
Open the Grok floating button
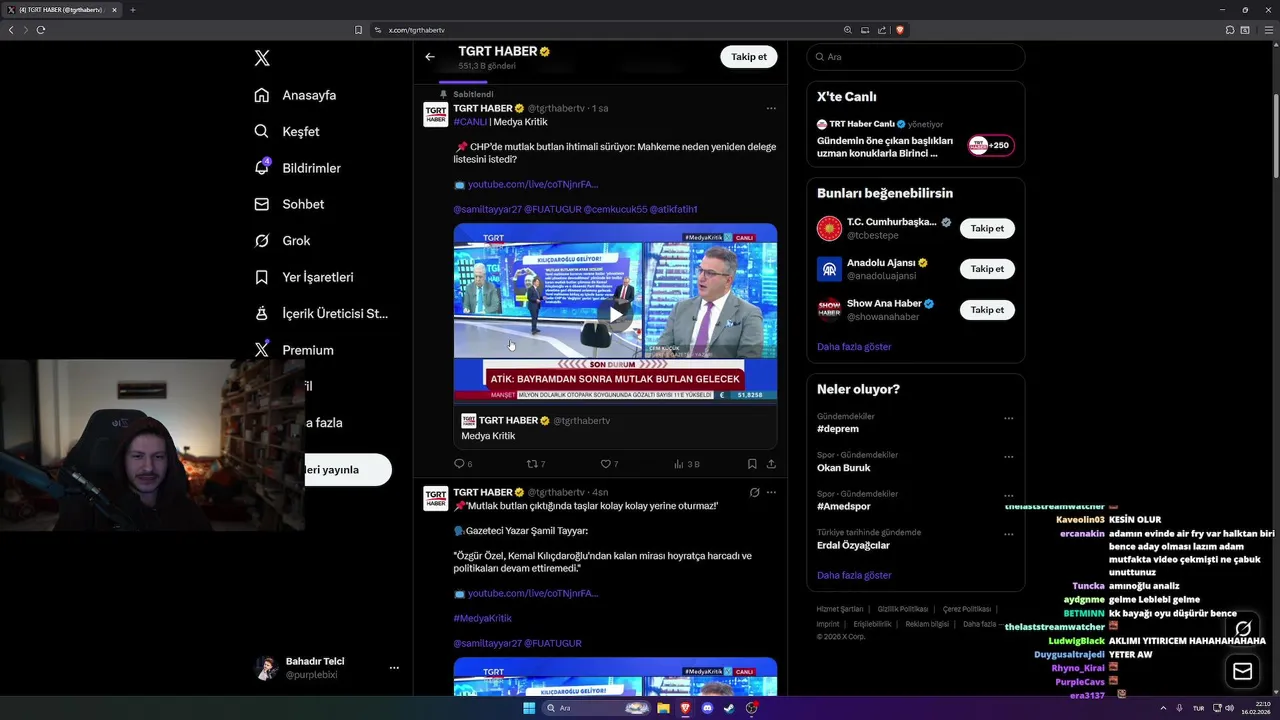pyautogui.click(x=1243, y=629)
